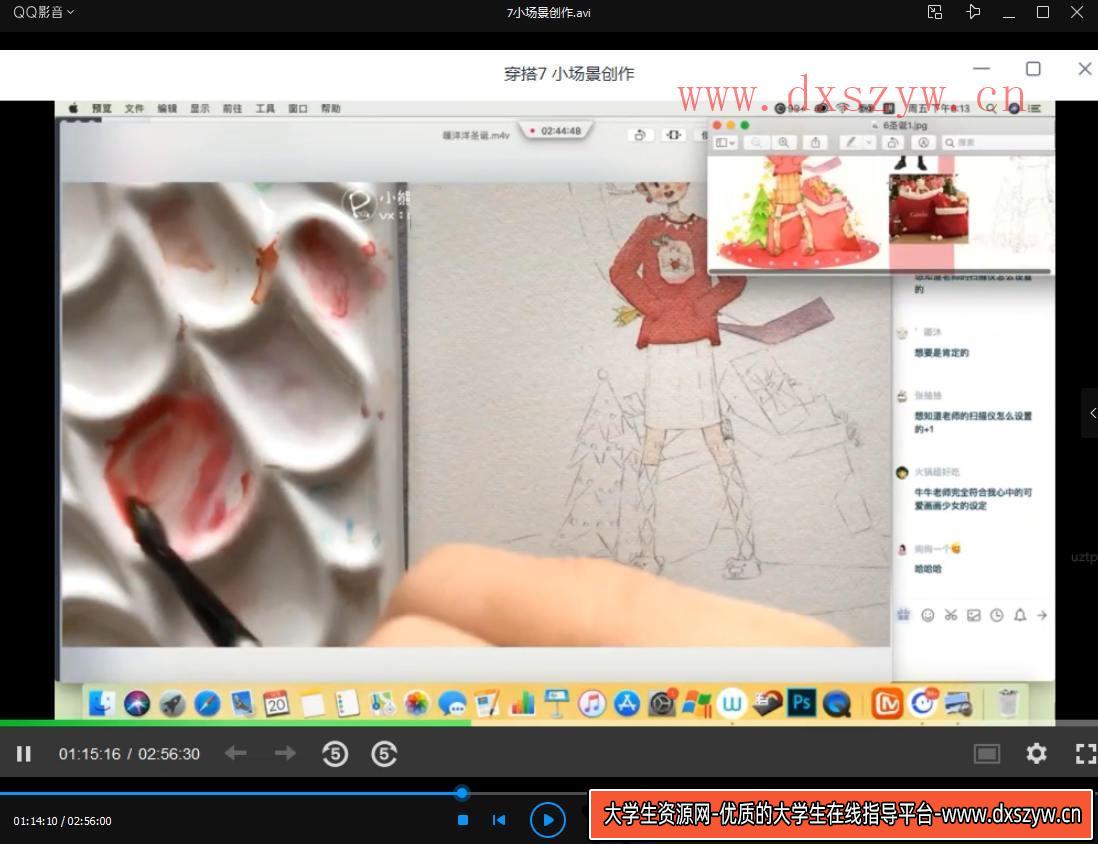Viewport: 1098px width, 844px height.
Task: Open the 工具 menu
Action: tap(265, 109)
